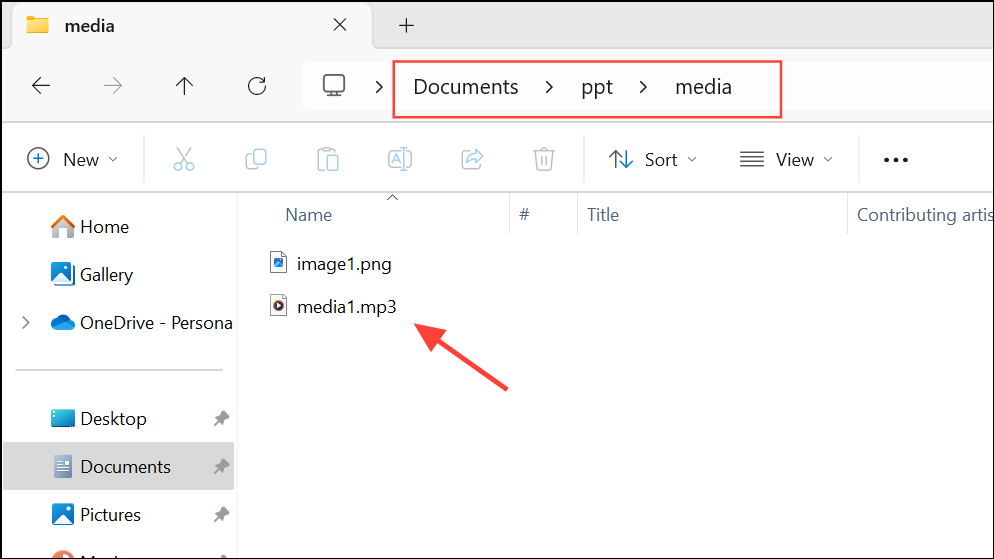The image size is (994, 559).
Task: Click the Paste clipboard icon
Action: (x=328, y=159)
